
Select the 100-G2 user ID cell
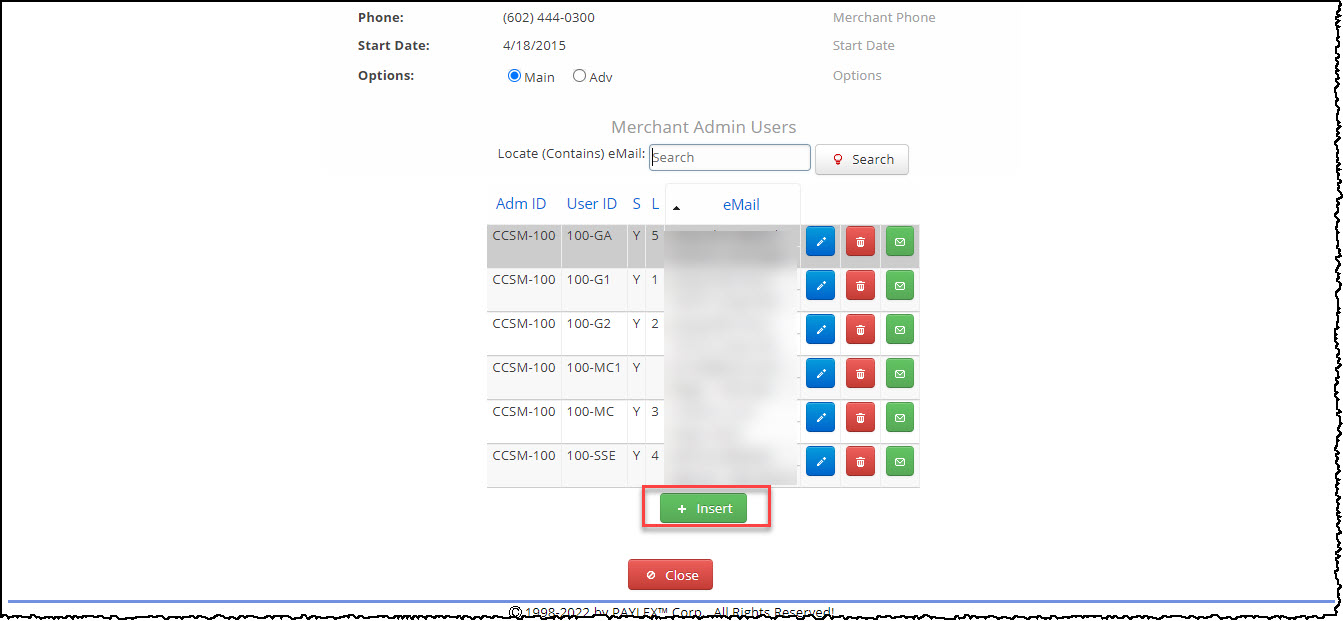pyautogui.click(x=589, y=324)
